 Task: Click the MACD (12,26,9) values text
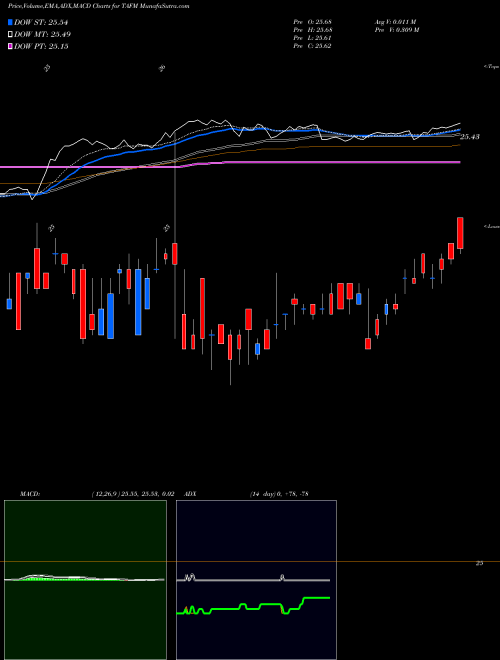(133, 494)
